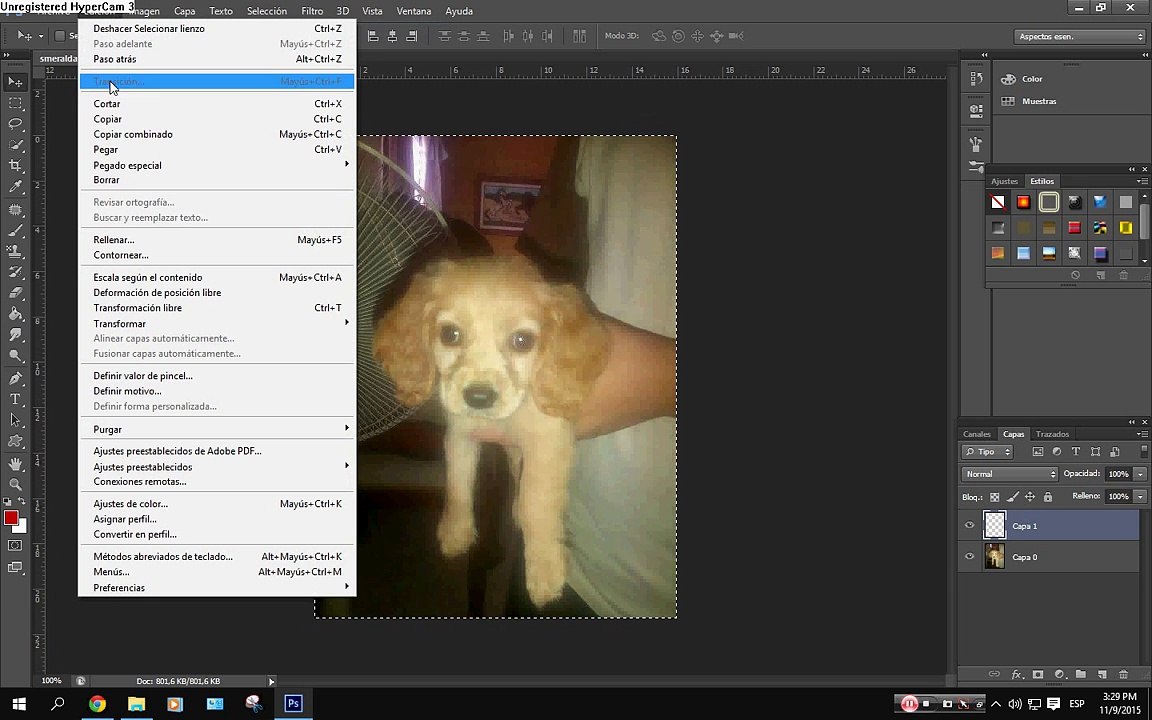Choose Deshacer Selecionar lienzo
Image resolution: width=1152 pixels, height=720 pixels.
[x=217, y=29]
